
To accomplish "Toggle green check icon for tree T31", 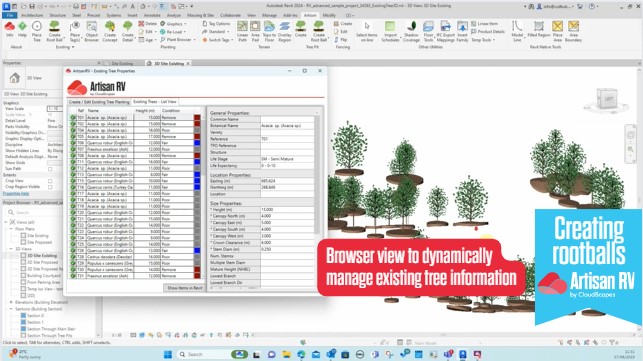I will tap(73, 276).
